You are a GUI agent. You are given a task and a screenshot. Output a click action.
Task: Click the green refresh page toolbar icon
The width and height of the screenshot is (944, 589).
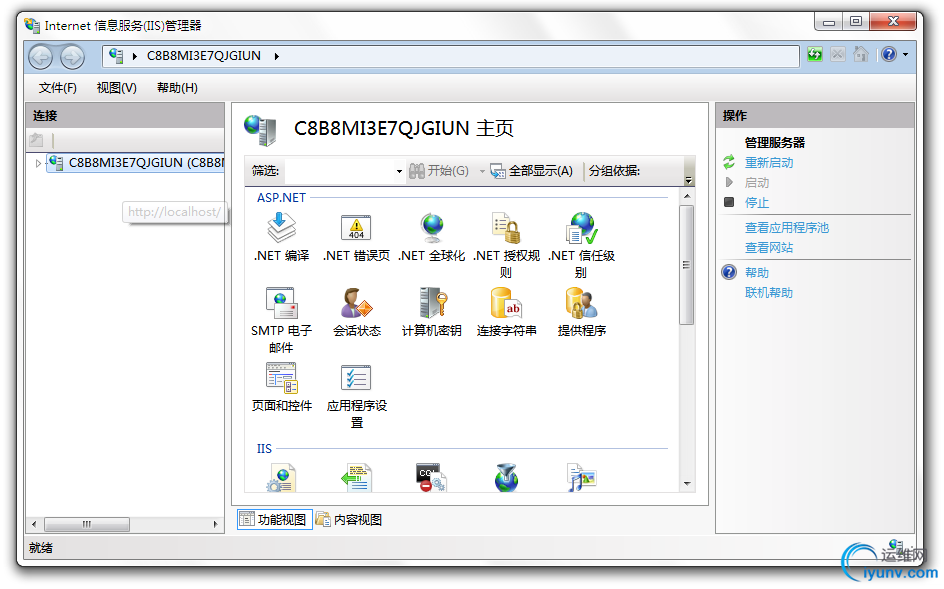click(815, 55)
